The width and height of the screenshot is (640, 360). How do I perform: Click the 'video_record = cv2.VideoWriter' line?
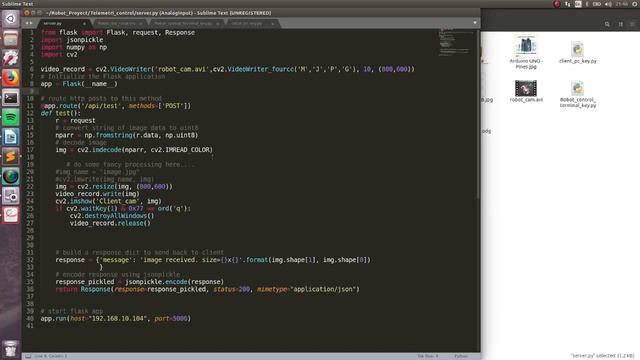(x=228, y=69)
